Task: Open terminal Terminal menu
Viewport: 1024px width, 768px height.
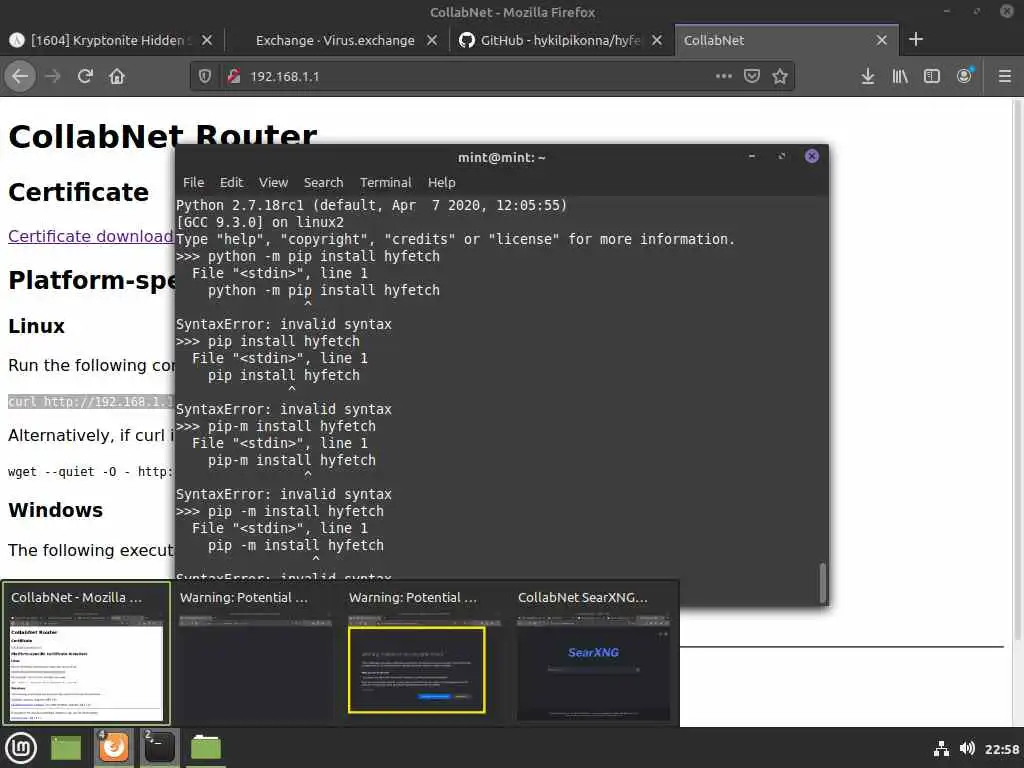Action: tap(385, 183)
